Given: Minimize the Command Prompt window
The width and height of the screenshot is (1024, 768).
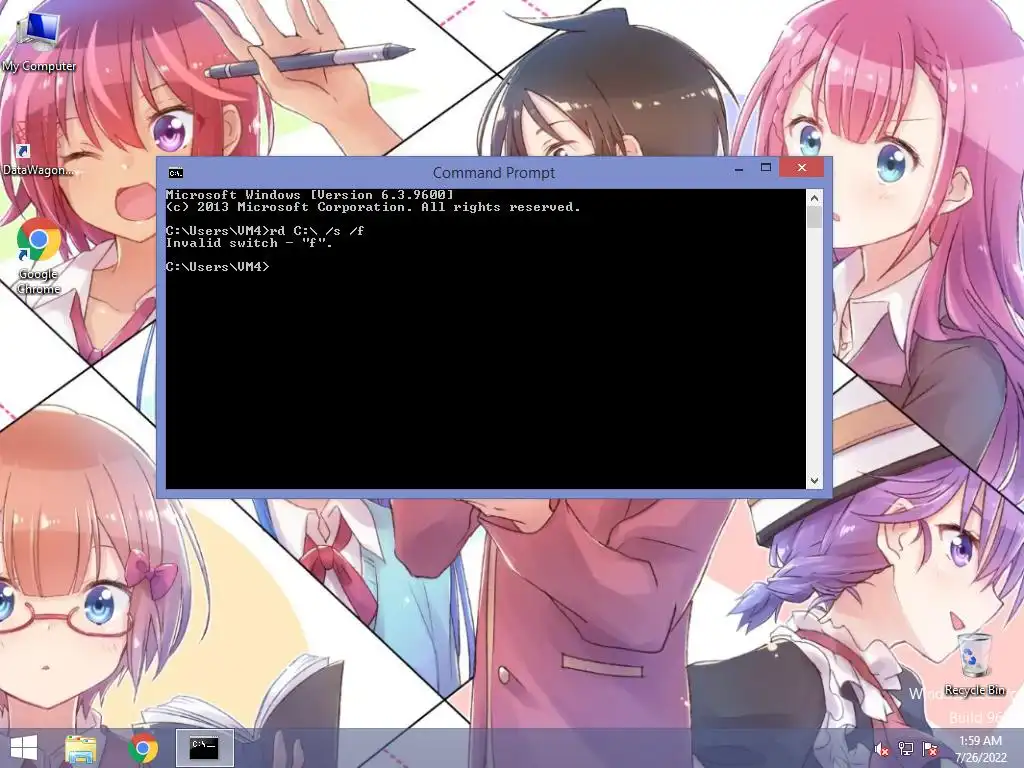Looking at the screenshot, I should coord(739,169).
